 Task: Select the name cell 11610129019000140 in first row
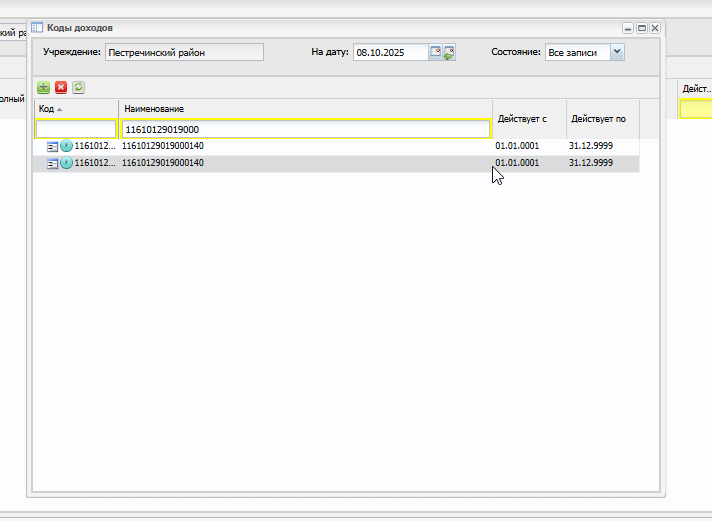coord(163,146)
